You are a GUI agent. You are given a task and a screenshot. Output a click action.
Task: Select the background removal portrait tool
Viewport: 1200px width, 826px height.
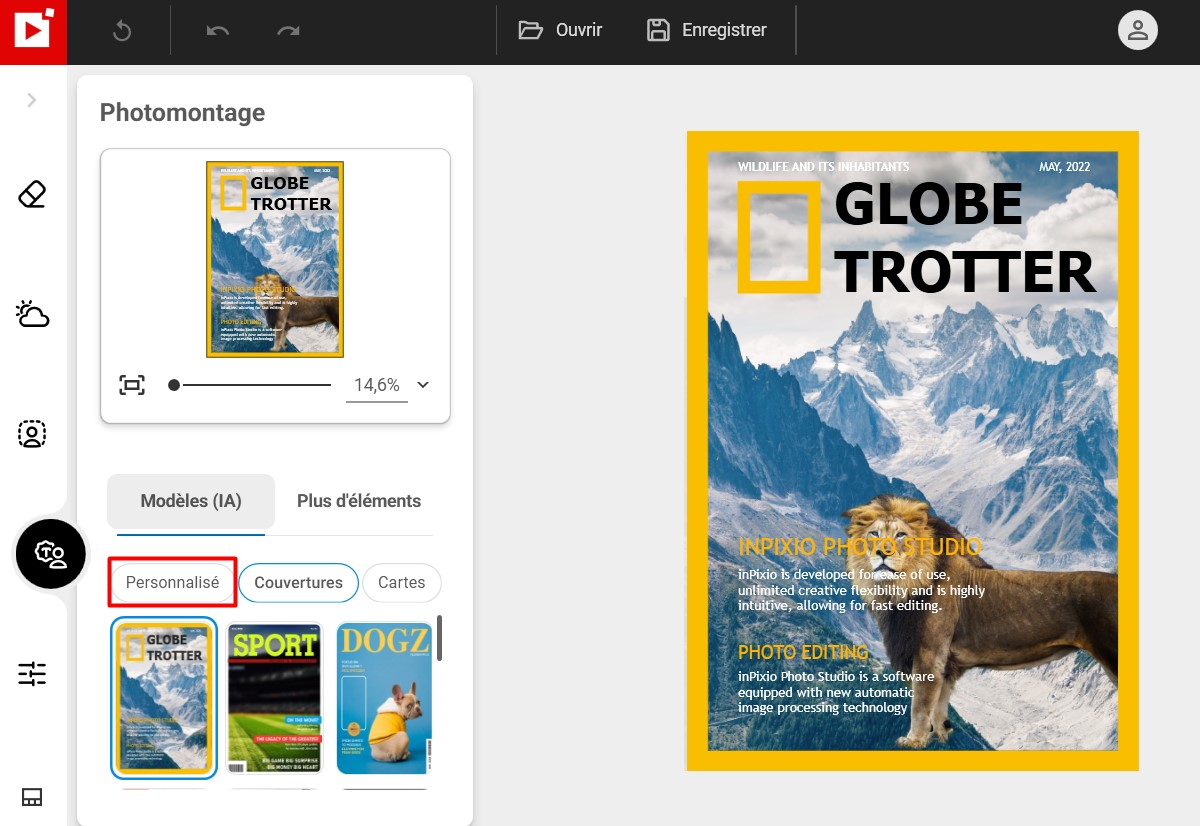pos(32,434)
